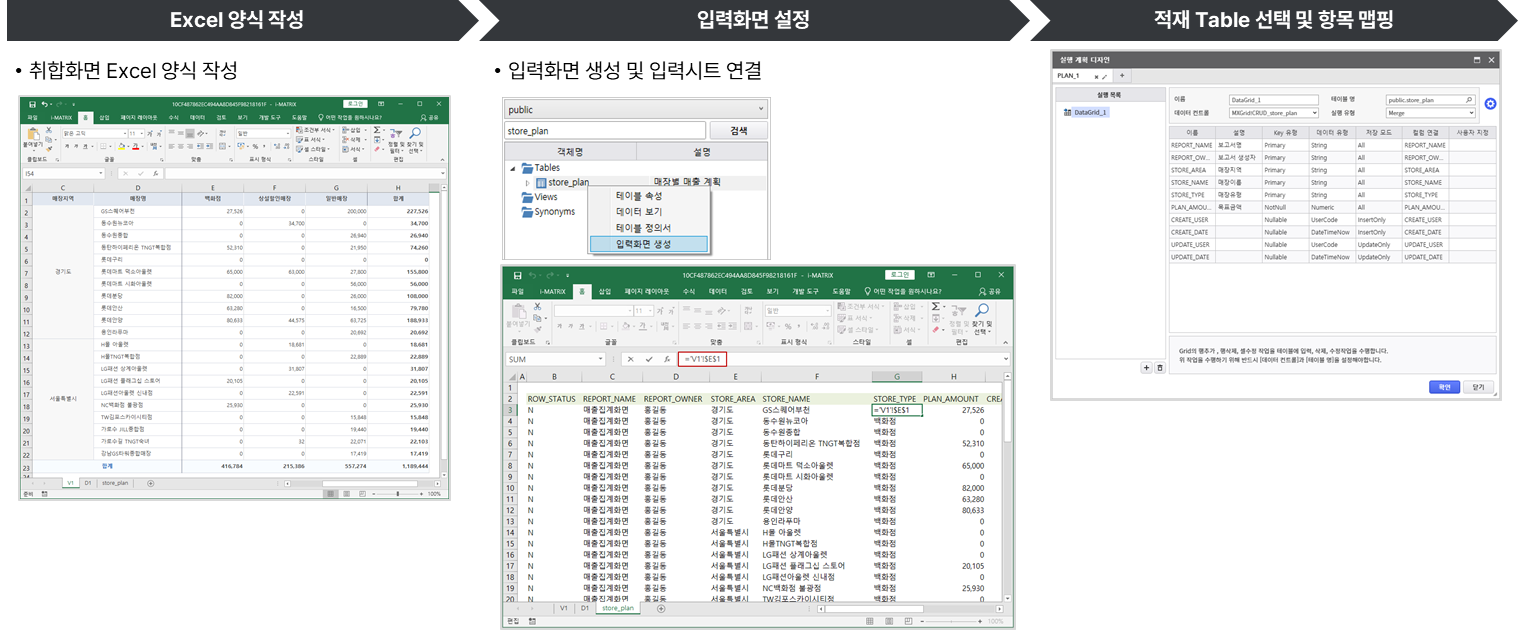This screenshot has height=630, width=1518.
Task: Switch to V1 sheet tab in left Excel
Action: coord(71,482)
